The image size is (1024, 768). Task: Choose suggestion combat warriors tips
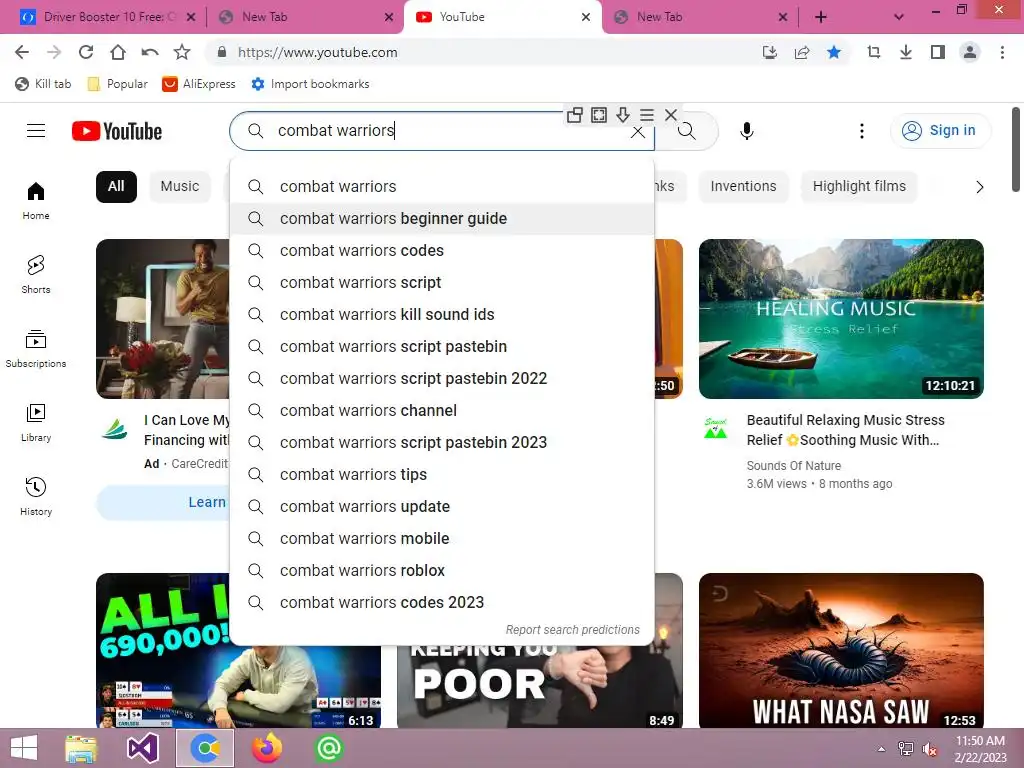442,474
